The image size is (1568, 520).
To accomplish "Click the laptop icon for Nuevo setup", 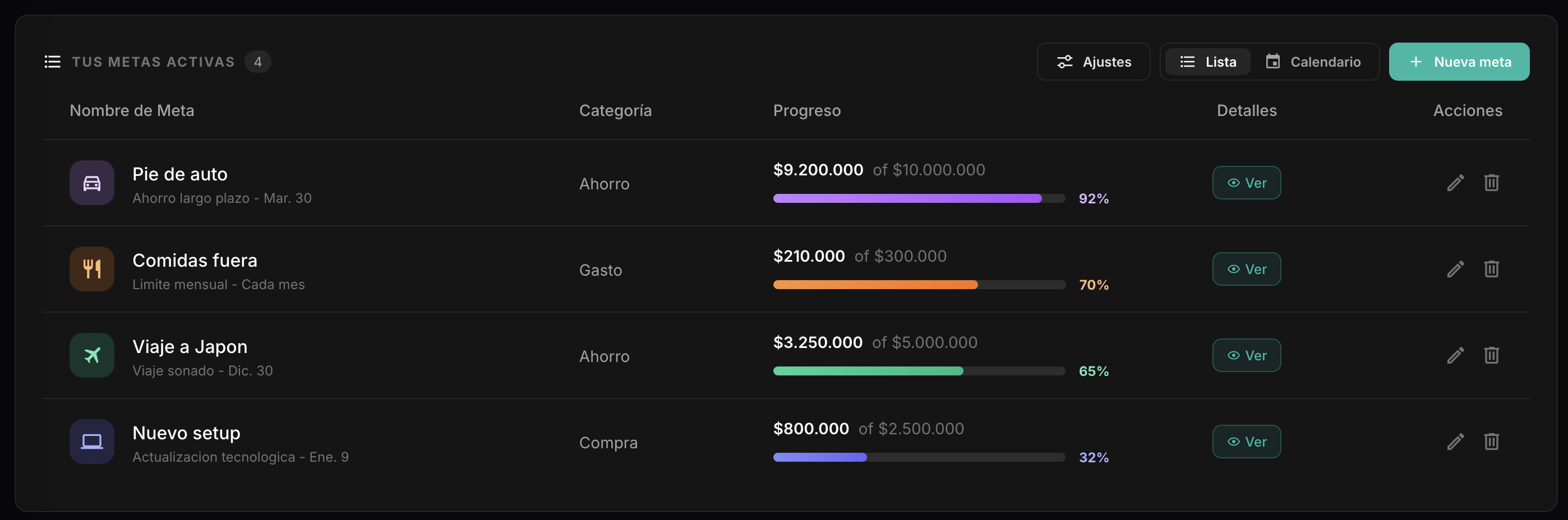I will tap(91, 442).
